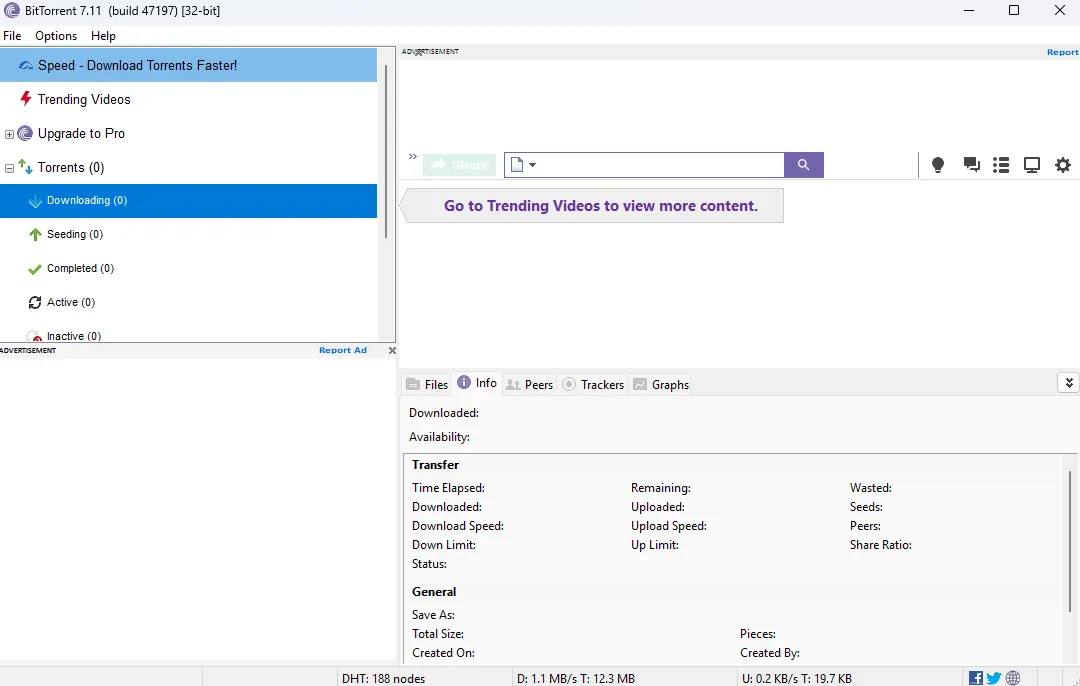Click the Facebook icon in status bar
Viewport: 1080px width, 686px height.
[x=976, y=678]
